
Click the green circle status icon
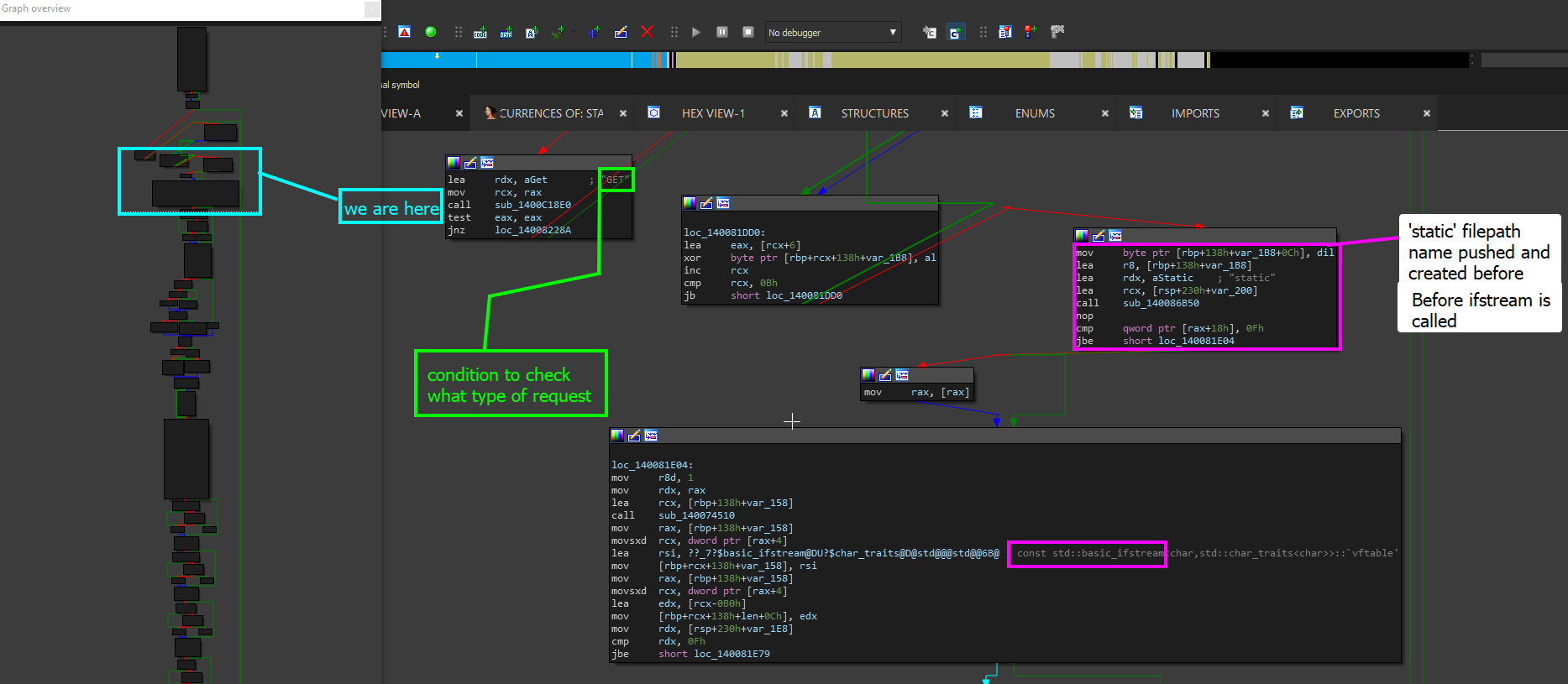(430, 32)
